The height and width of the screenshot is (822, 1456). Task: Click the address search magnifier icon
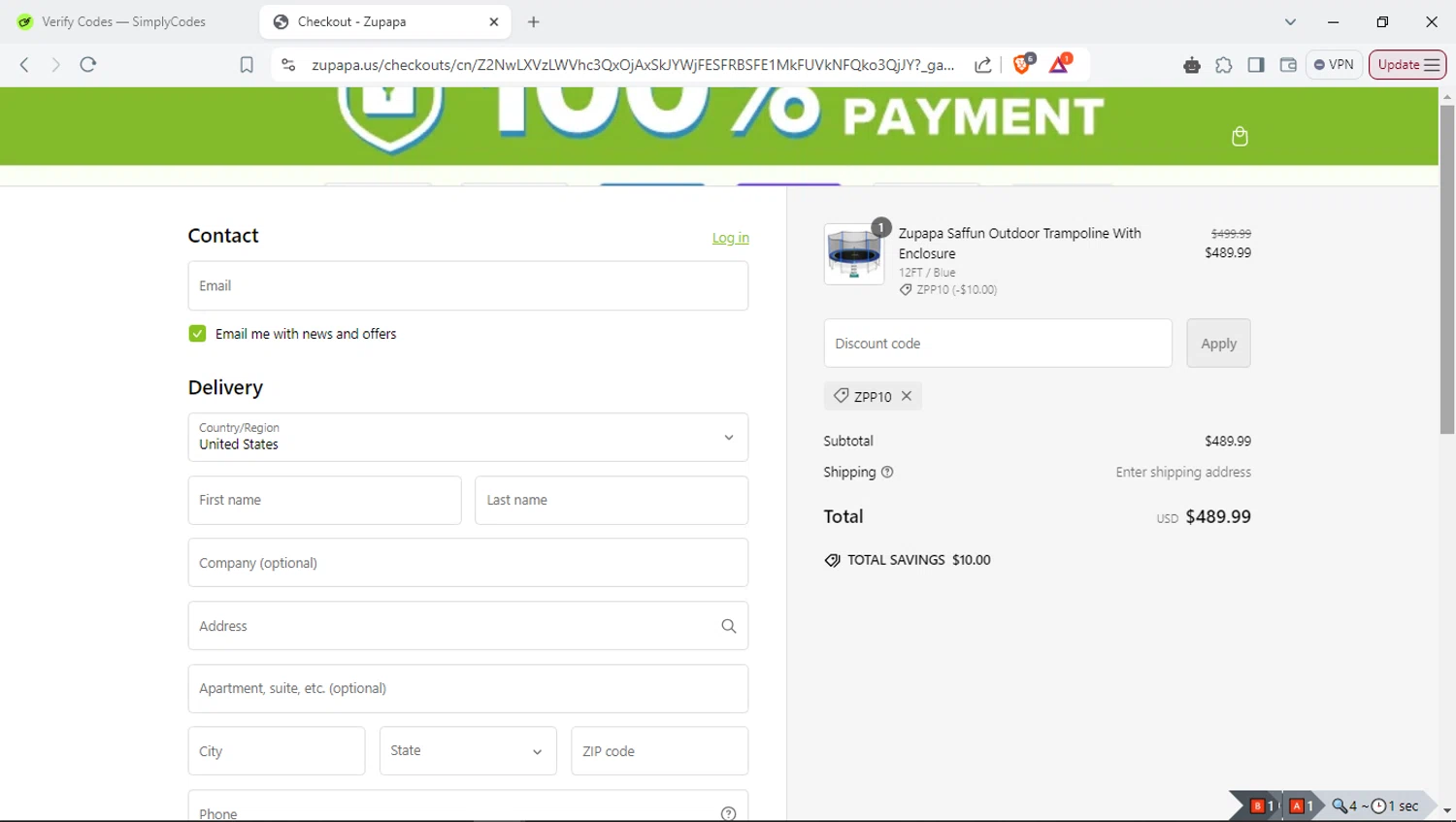click(x=729, y=626)
